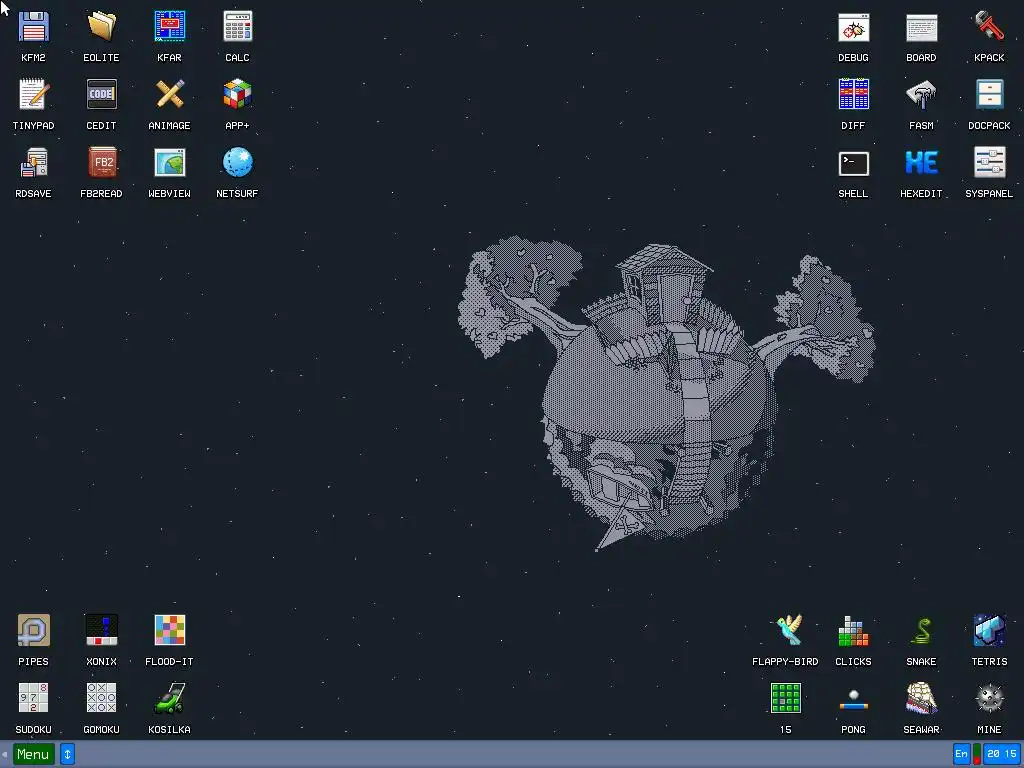The image size is (1024, 768).
Task: Launch the SHELL terminal icon
Action: 854,163
